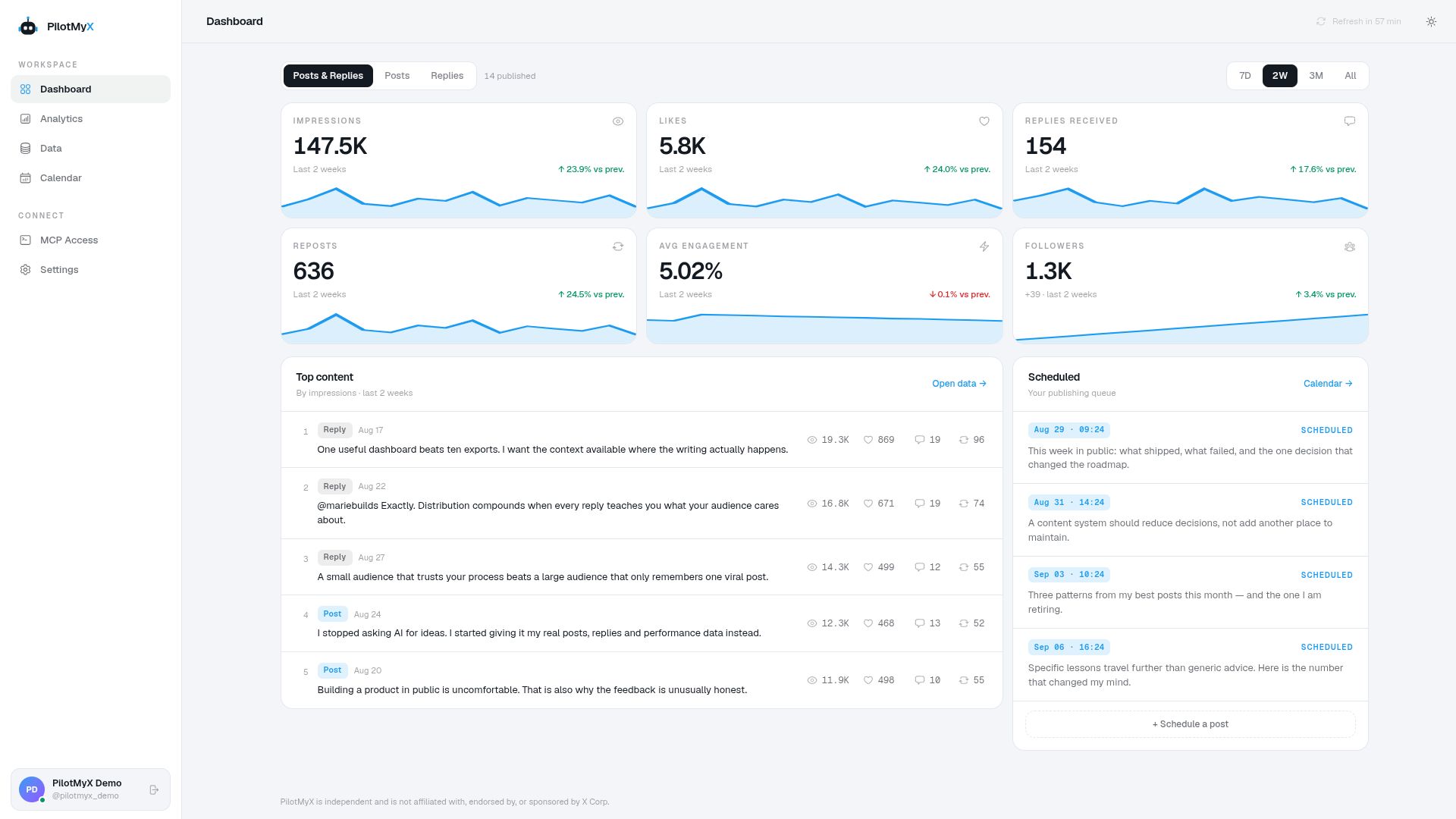The image size is (1456, 819).
Task: Select the All time range
Action: click(1350, 76)
